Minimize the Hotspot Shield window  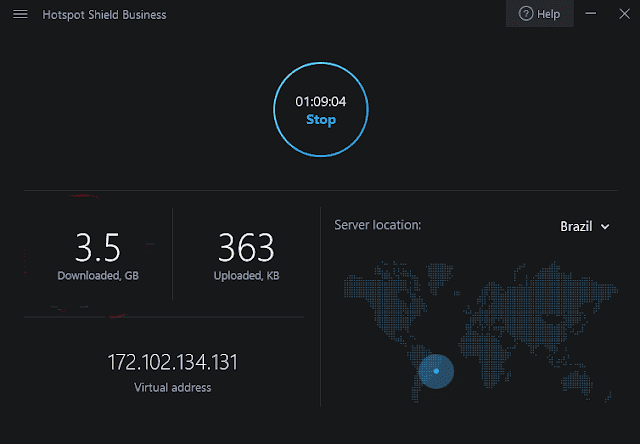[x=591, y=14]
